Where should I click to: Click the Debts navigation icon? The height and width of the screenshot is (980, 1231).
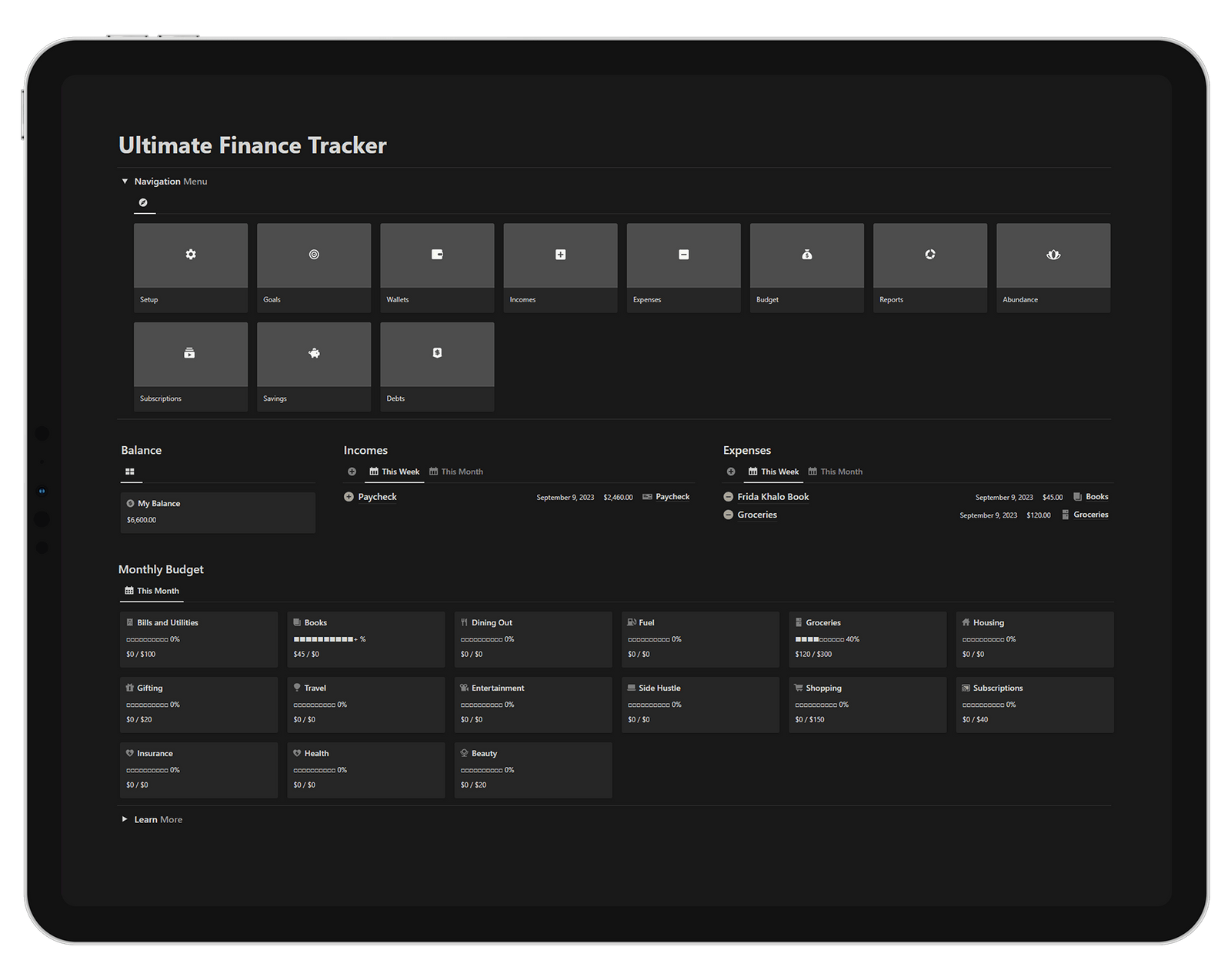click(436, 354)
